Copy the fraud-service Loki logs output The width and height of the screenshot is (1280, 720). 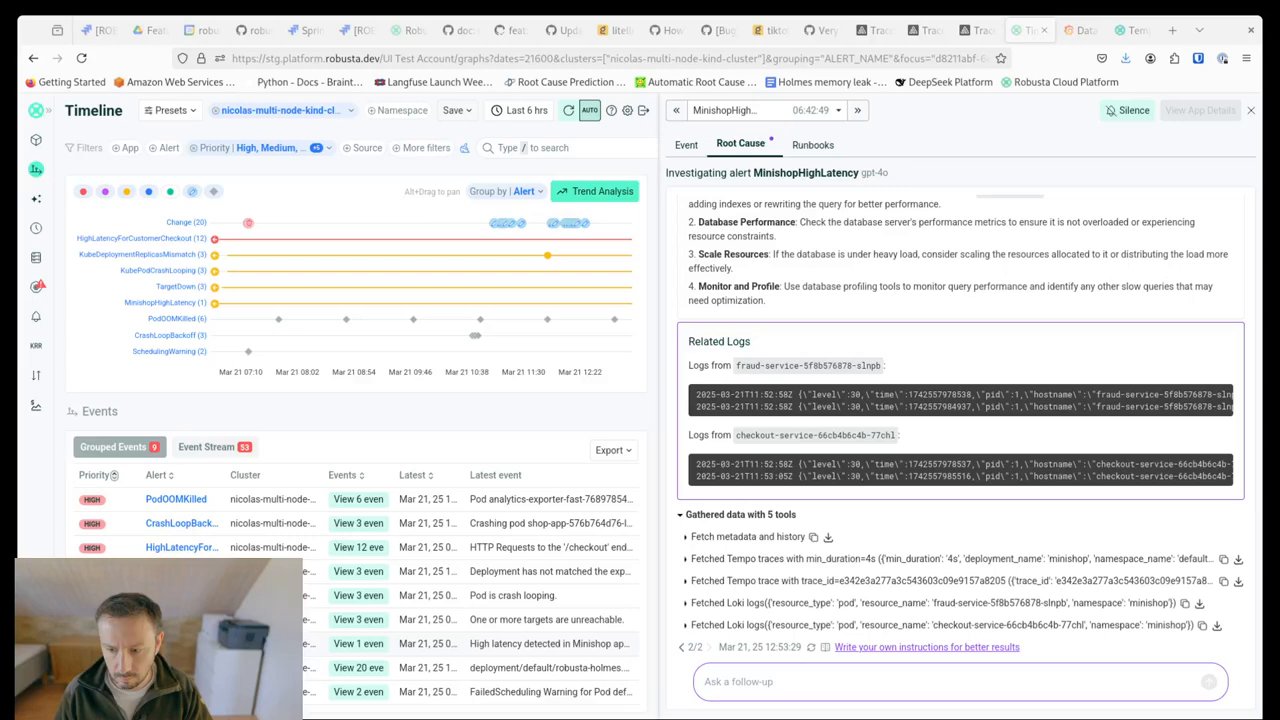pos(1184,603)
